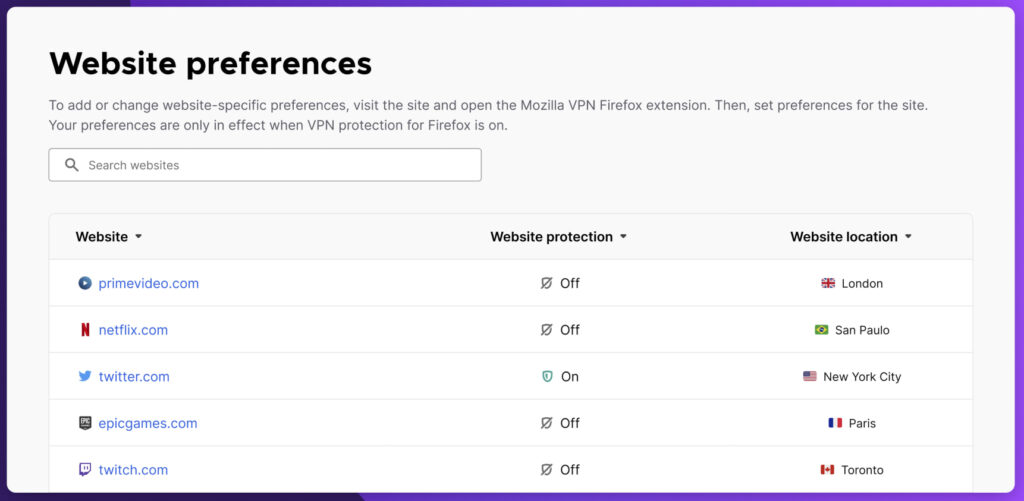Expand the Website location sort dropdown
Image resolution: width=1024 pixels, height=501 pixels.
click(x=908, y=237)
